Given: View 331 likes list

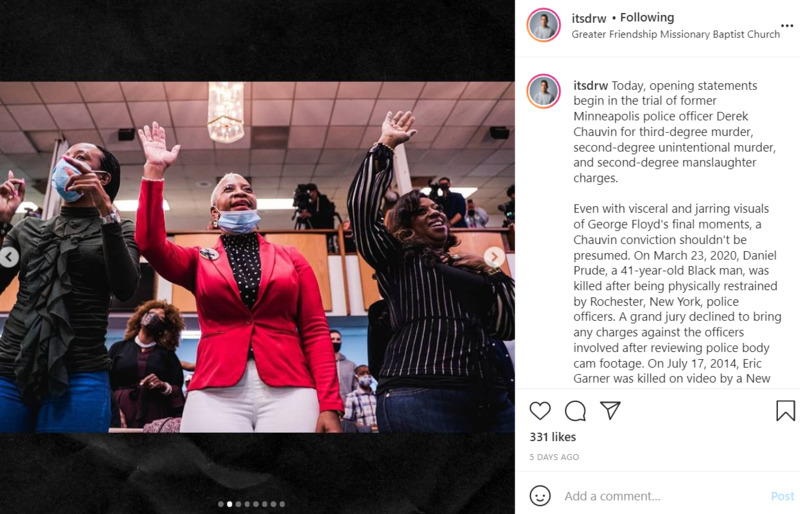Looking at the screenshot, I should pyautogui.click(x=553, y=437).
